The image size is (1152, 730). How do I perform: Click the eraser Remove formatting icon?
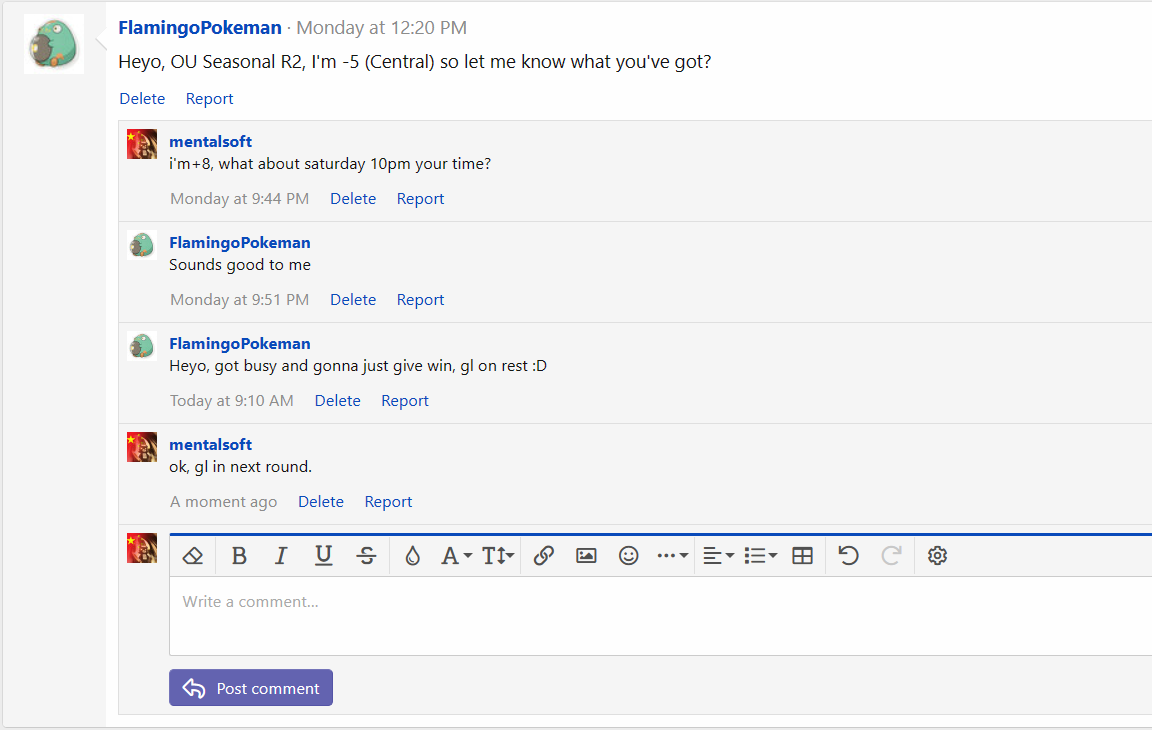click(194, 556)
